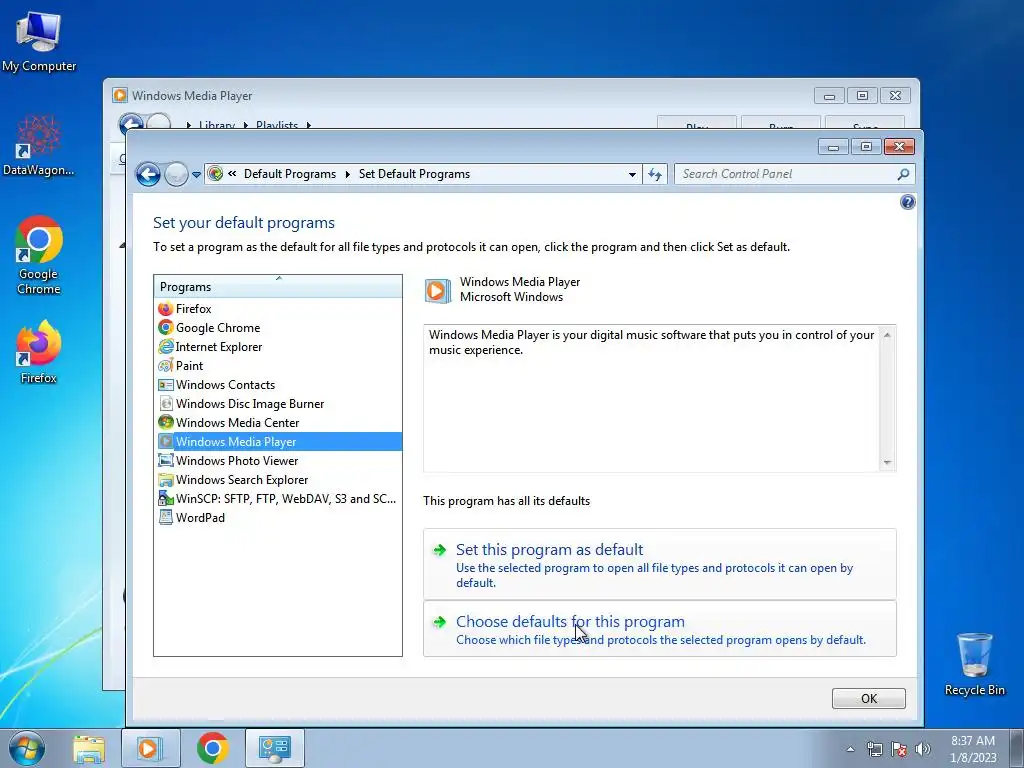Click the Windows Search Explorer icon
1024x768 pixels.
[x=166, y=479]
